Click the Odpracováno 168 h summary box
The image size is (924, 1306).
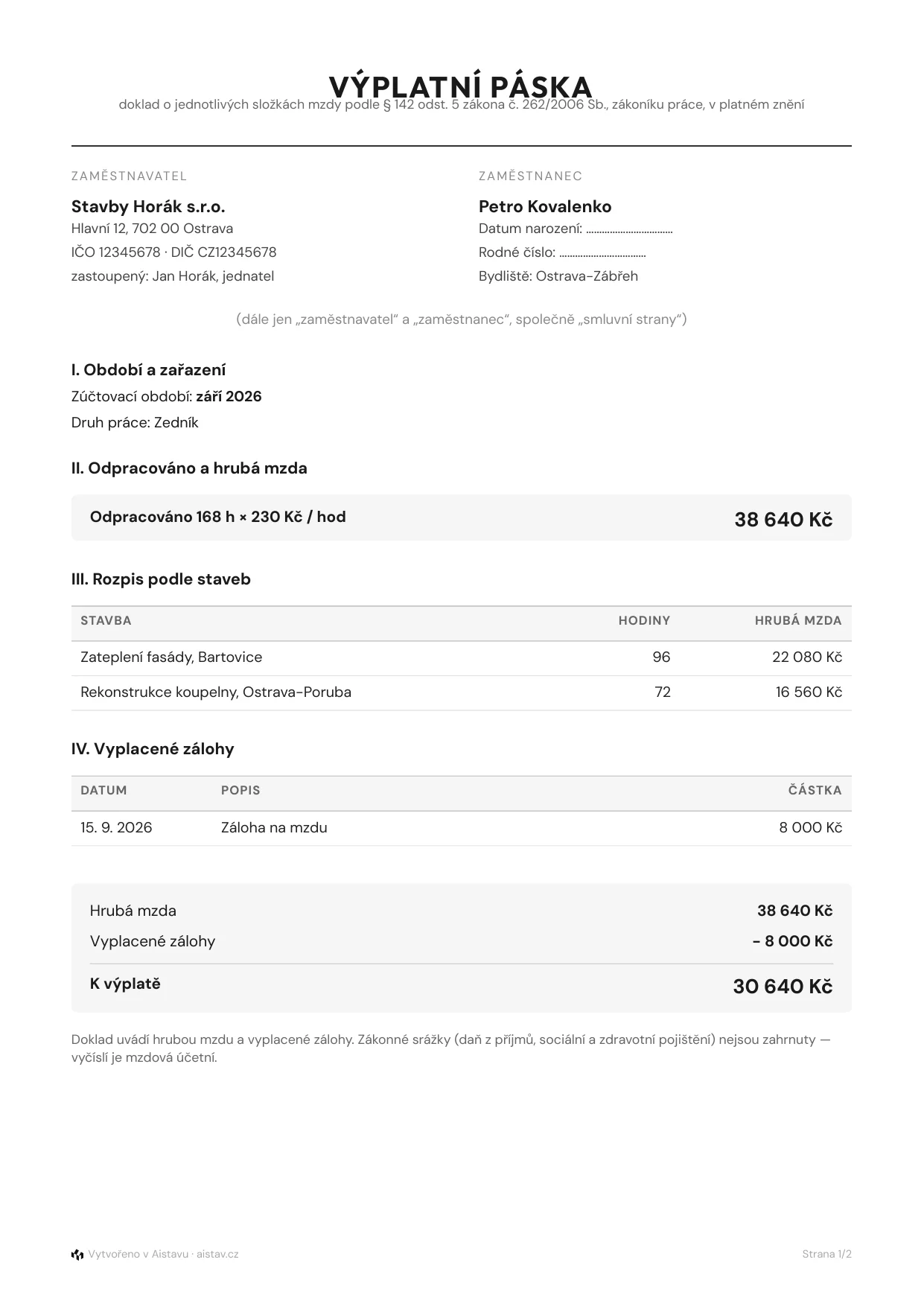click(x=461, y=517)
